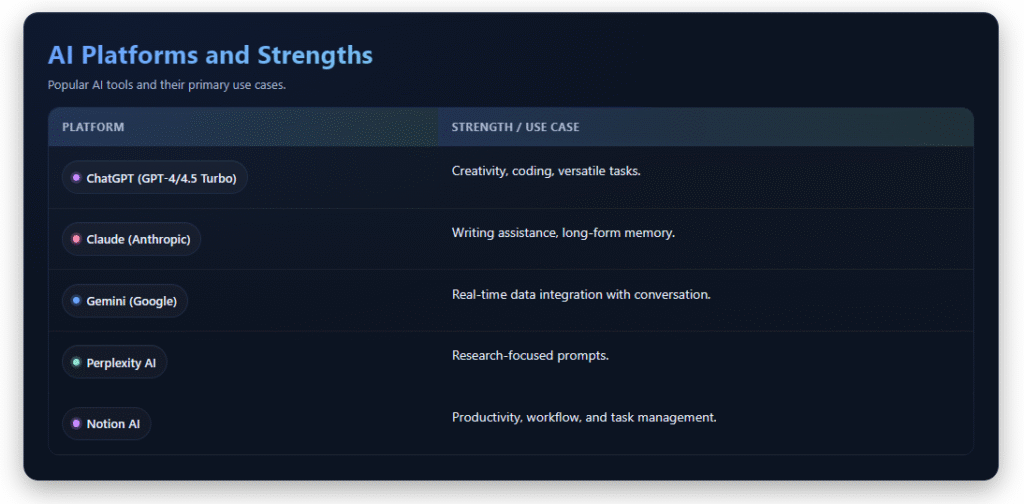
Task: Click the blue dot beside Gemini
Action: (x=76, y=301)
